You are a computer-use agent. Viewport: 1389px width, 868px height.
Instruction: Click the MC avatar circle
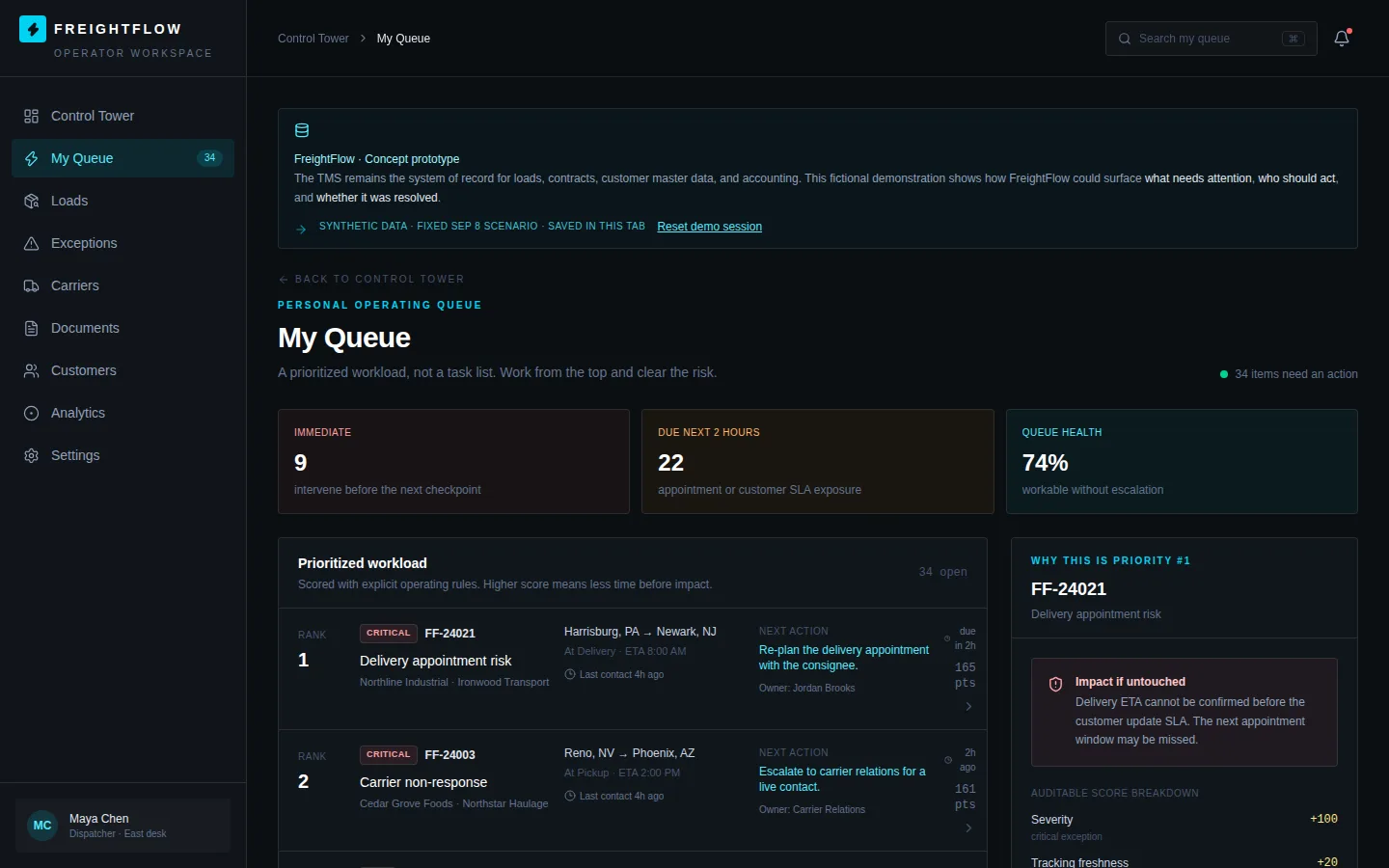[x=42, y=826]
